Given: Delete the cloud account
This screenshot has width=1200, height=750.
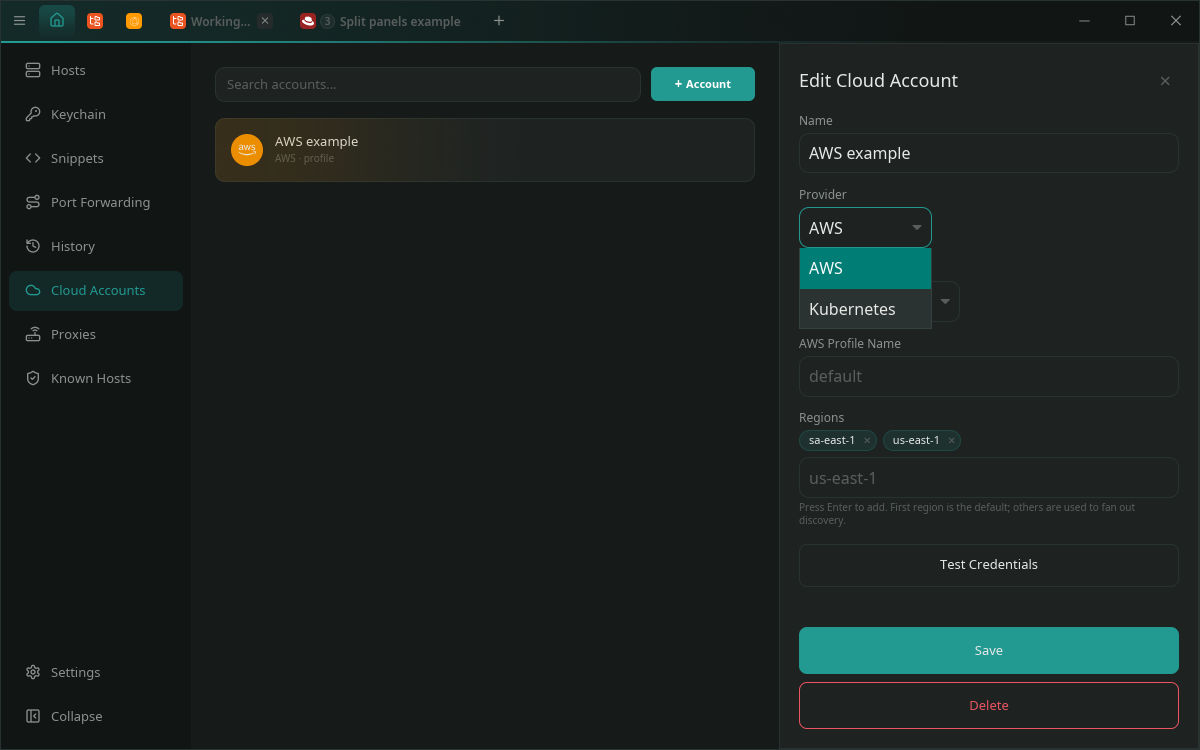Looking at the screenshot, I should coord(989,705).
